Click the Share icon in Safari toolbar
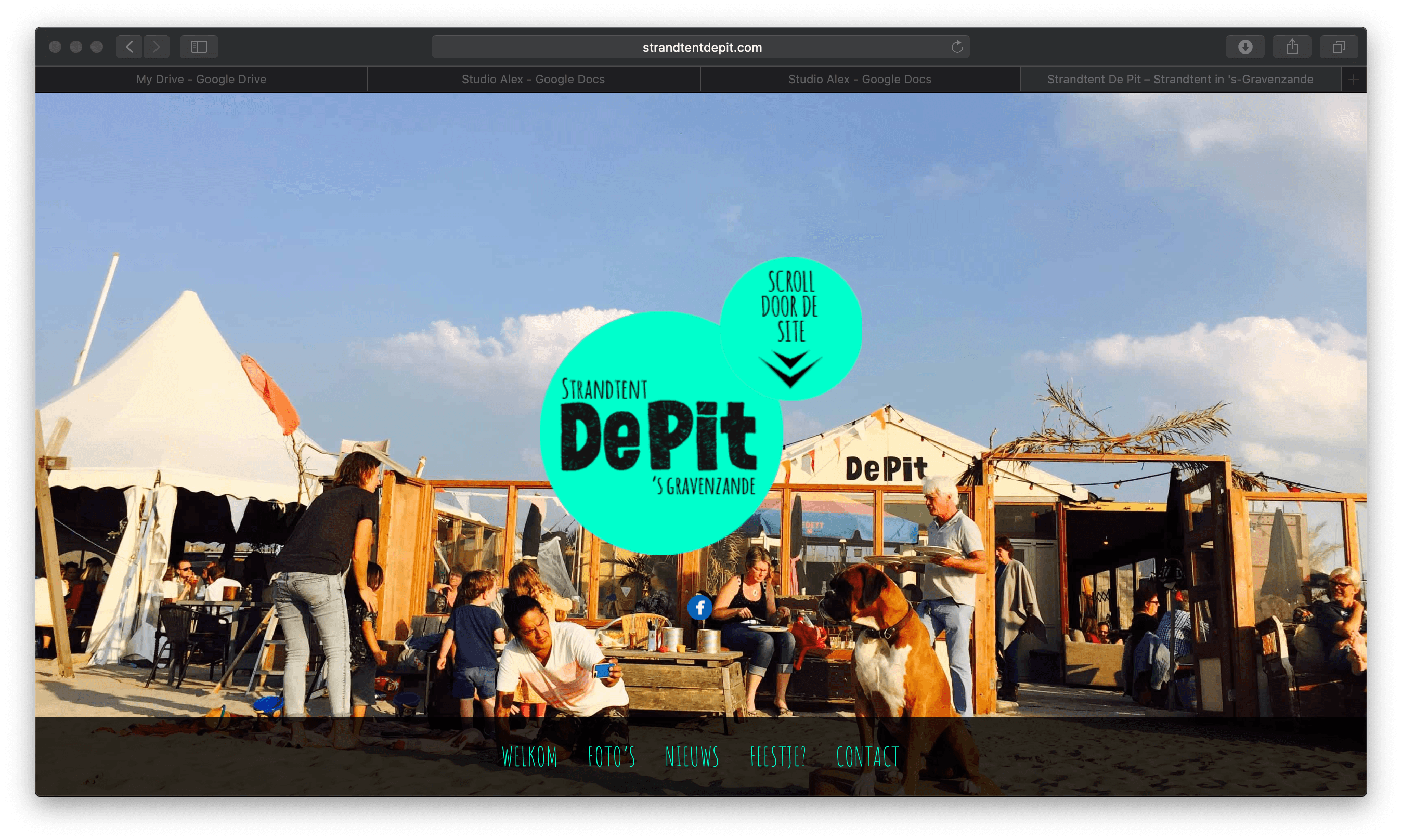The image size is (1402, 840). click(1292, 47)
